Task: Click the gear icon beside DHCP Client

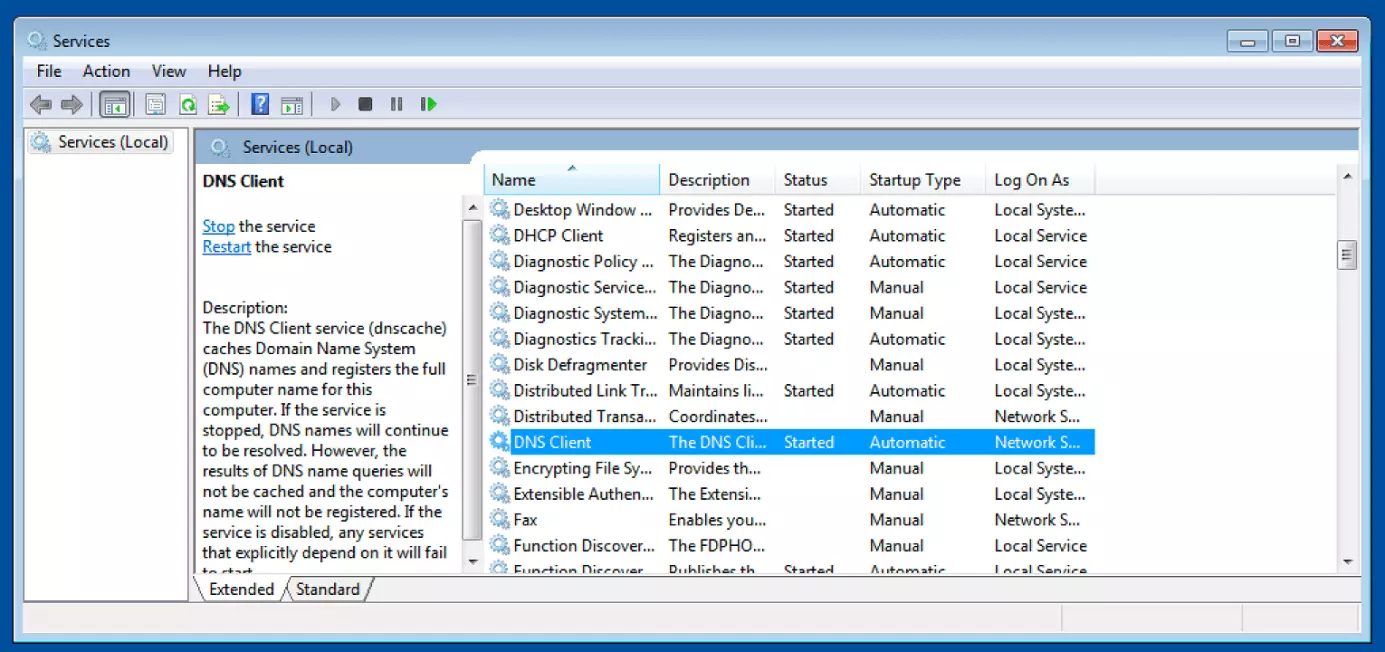Action: tap(499, 236)
